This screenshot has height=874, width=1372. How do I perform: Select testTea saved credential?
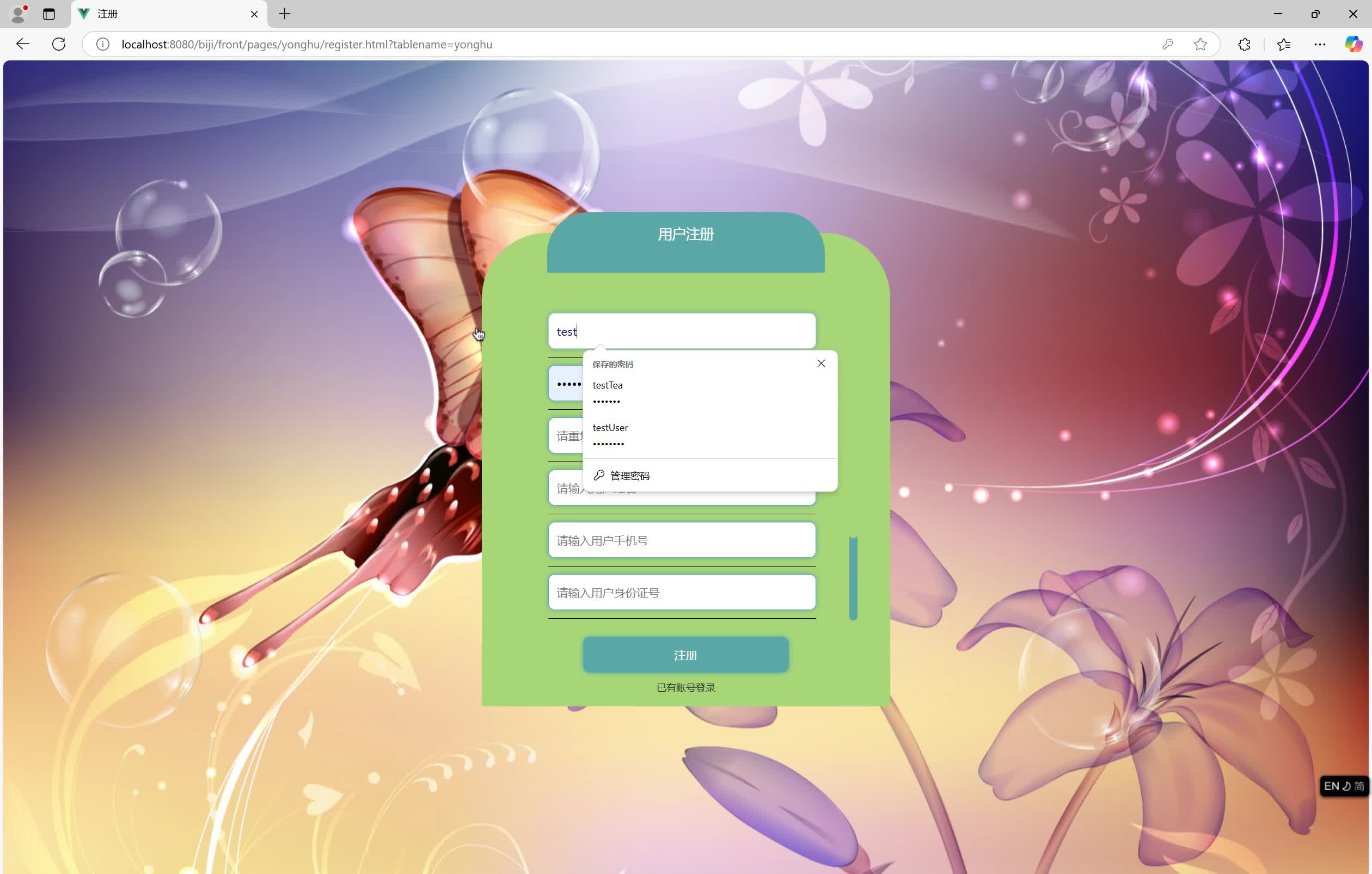click(x=707, y=391)
